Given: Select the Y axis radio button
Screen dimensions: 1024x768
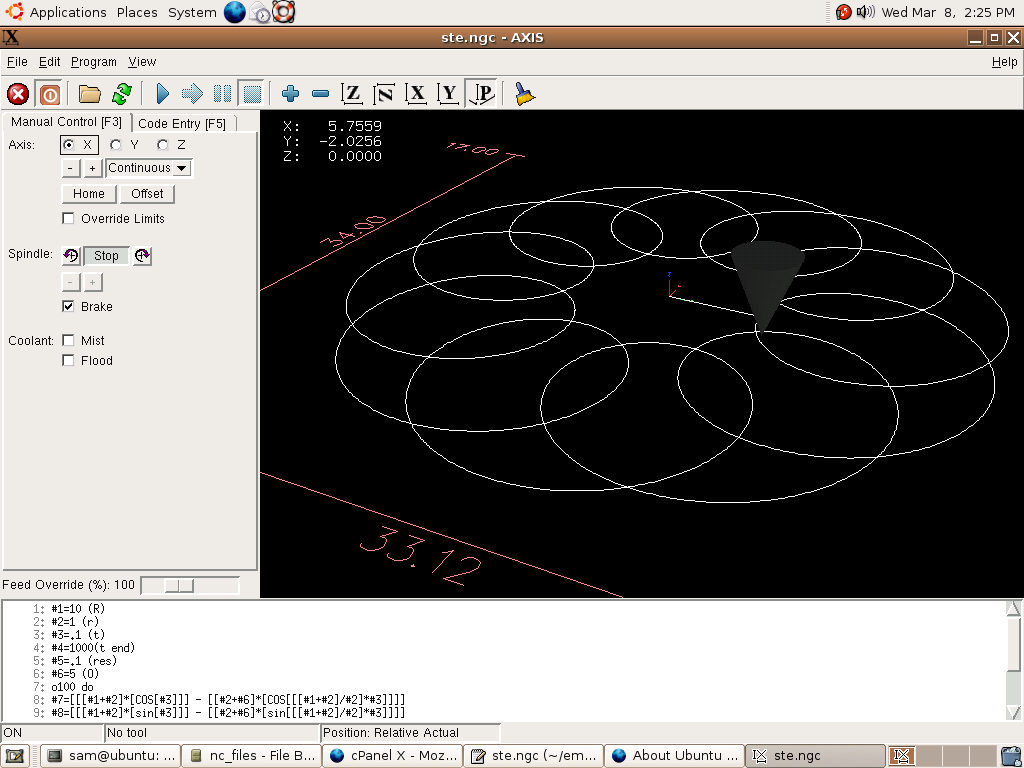Looking at the screenshot, I should (116, 144).
